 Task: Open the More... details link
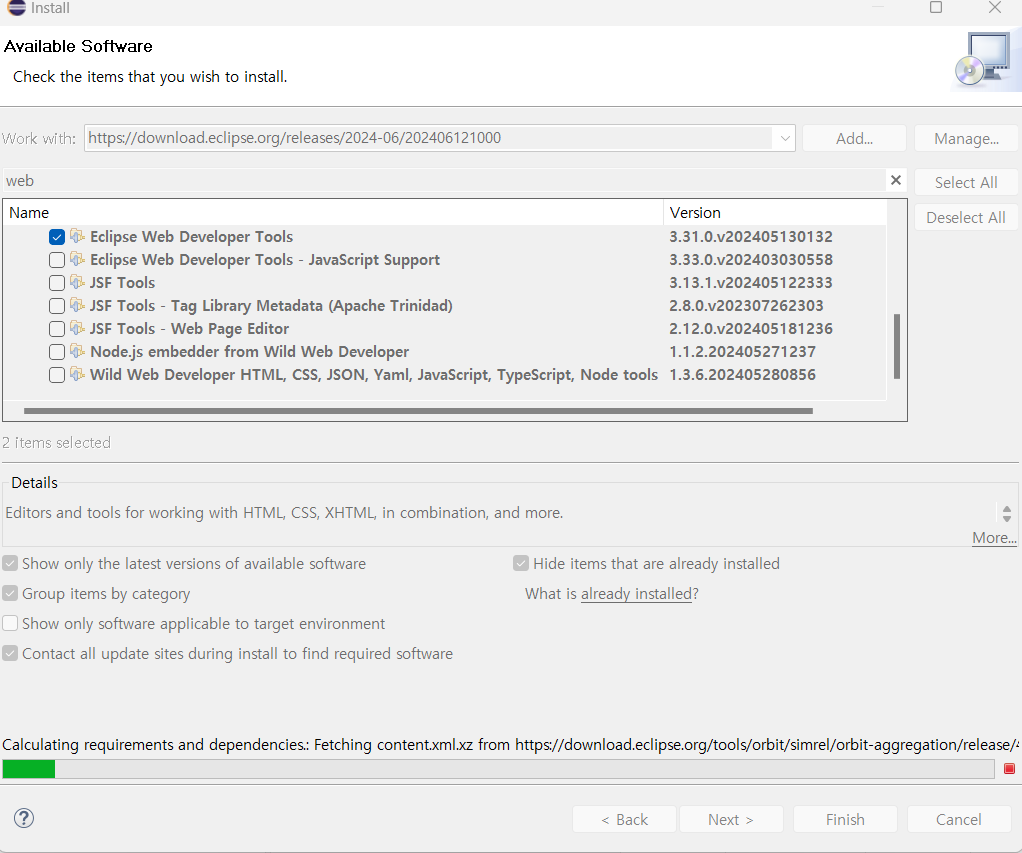[x=994, y=538]
